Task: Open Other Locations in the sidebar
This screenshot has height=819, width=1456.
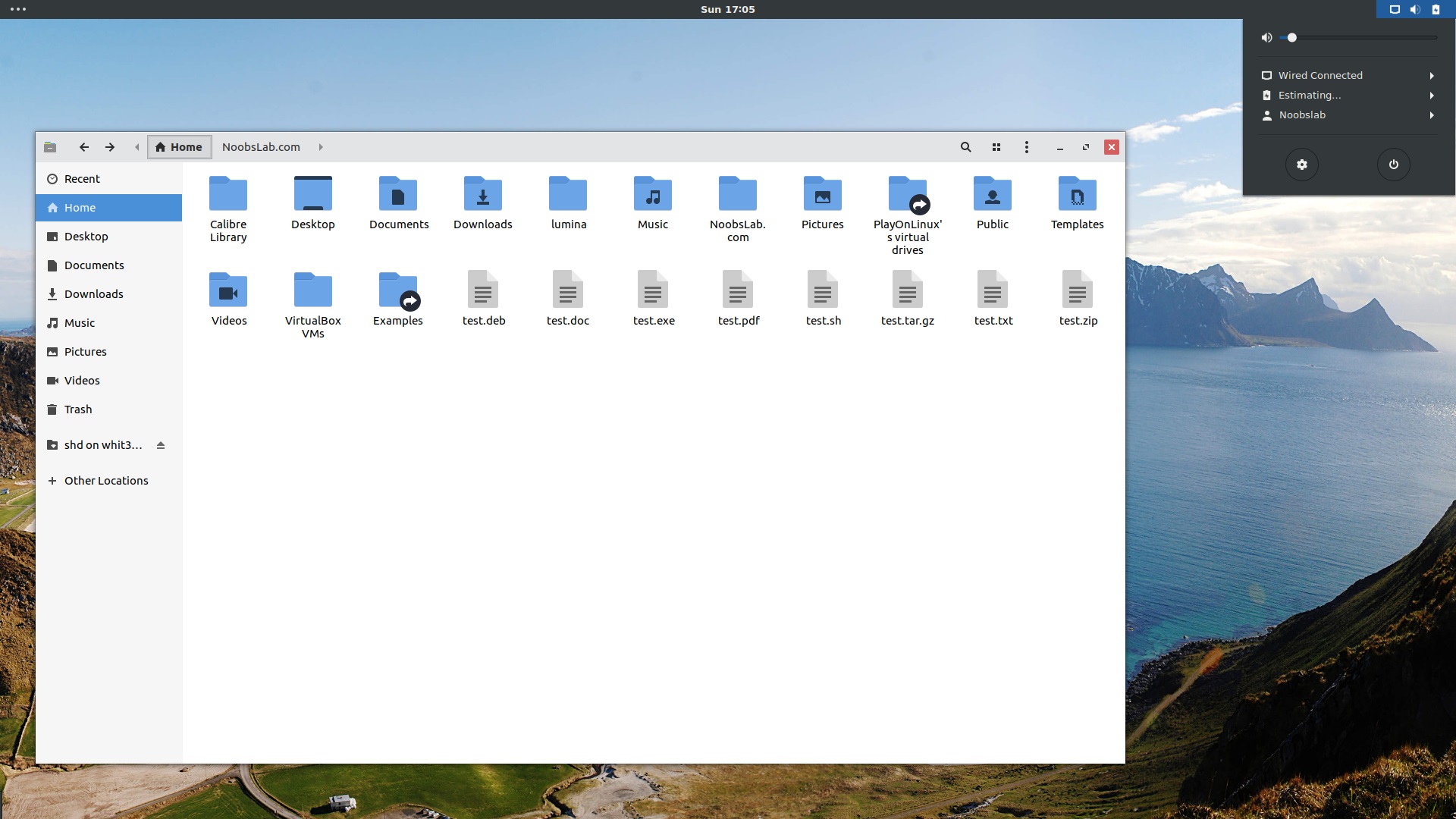Action: pyautogui.click(x=106, y=480)
